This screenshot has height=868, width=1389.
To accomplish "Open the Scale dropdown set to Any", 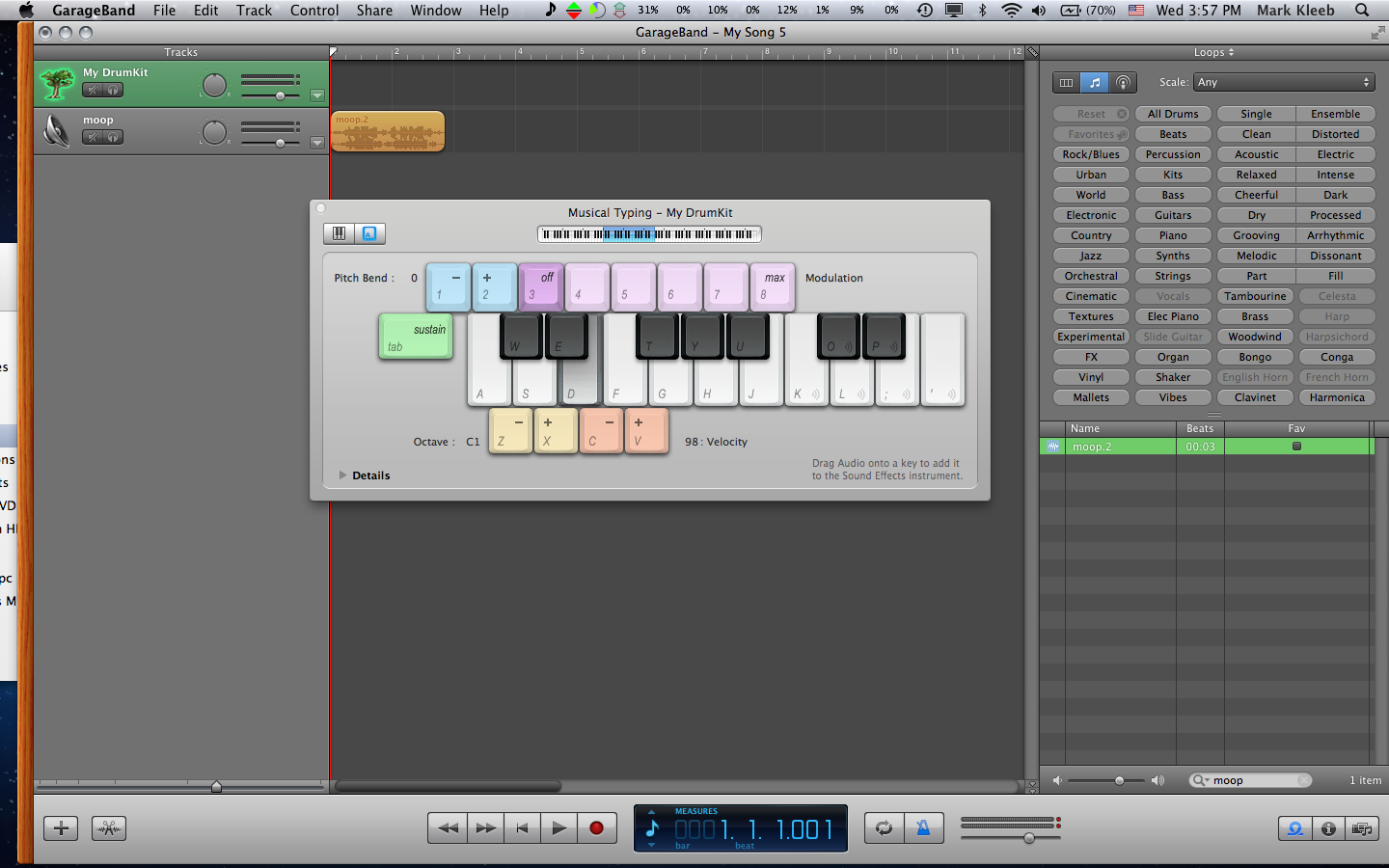I will [1283, 82].
